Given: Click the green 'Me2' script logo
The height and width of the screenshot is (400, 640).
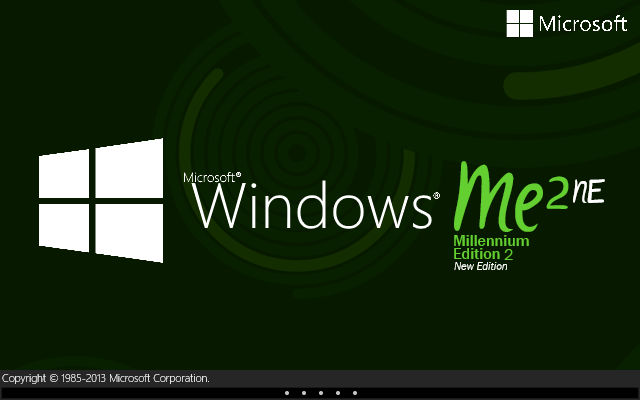Looking at the screenshot, I should pos(511,197).
